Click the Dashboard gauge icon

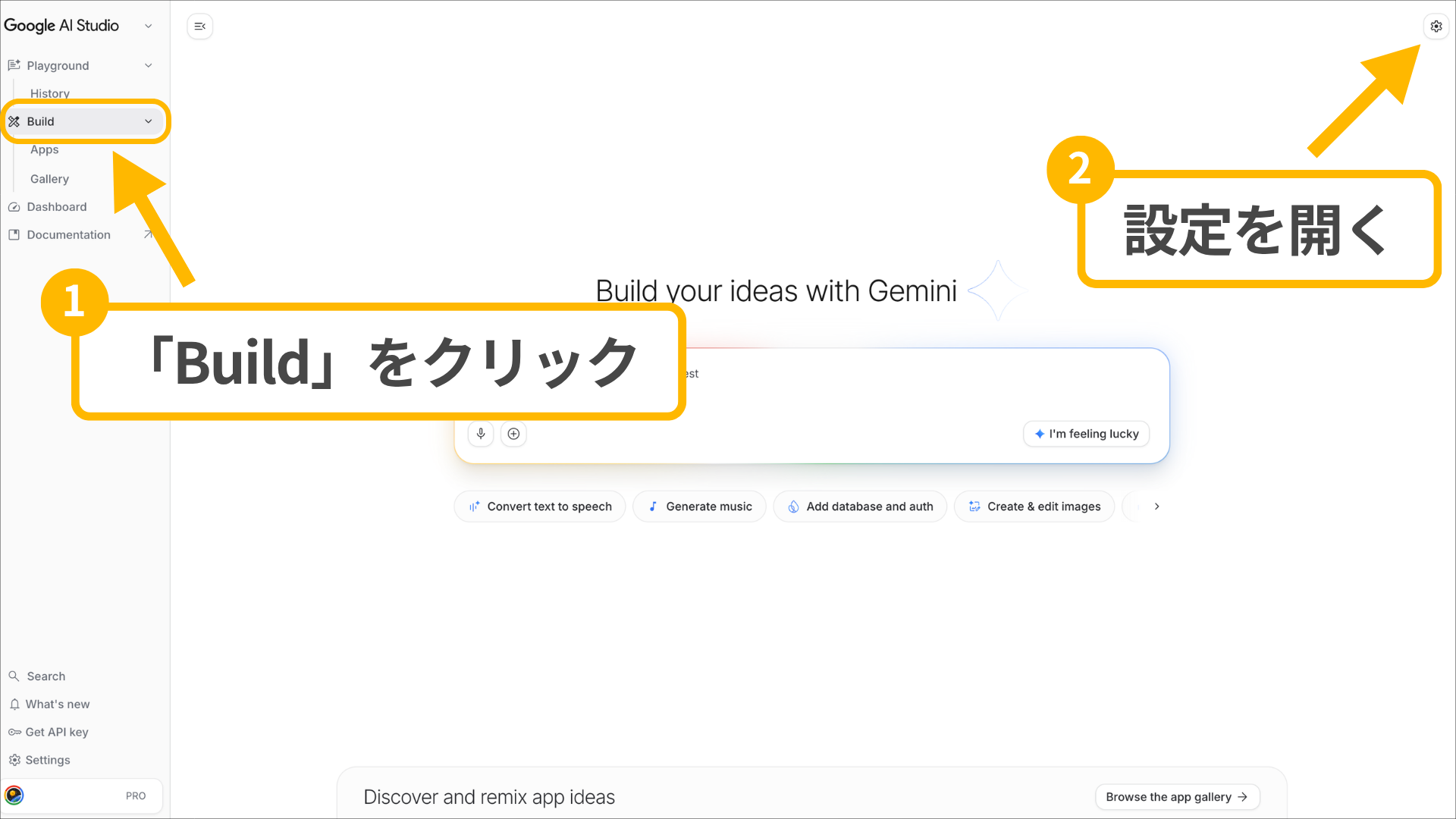click(14, 207)
